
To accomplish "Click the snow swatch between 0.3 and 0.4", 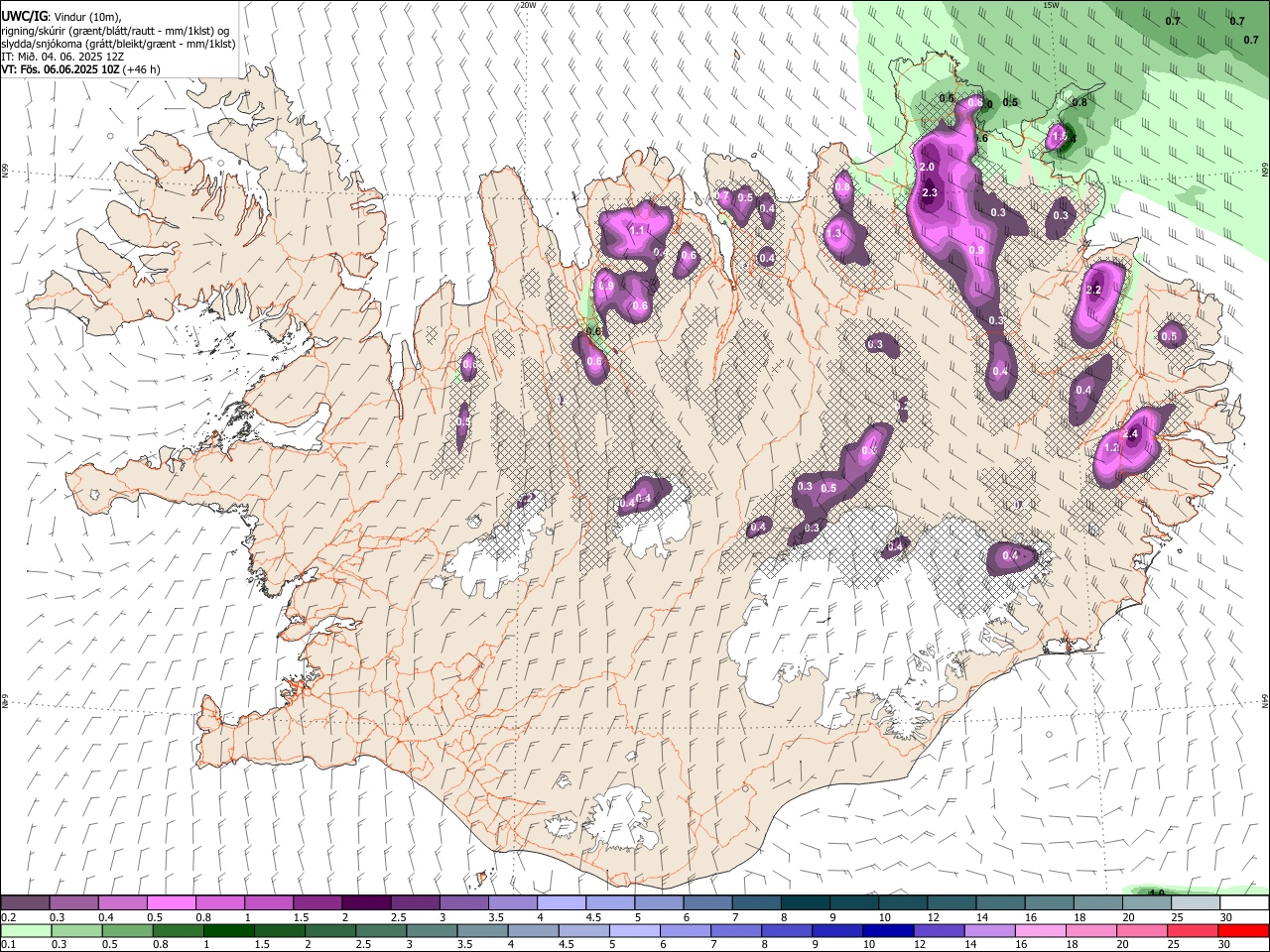I will pyautogui.click(x=73, y=903).
